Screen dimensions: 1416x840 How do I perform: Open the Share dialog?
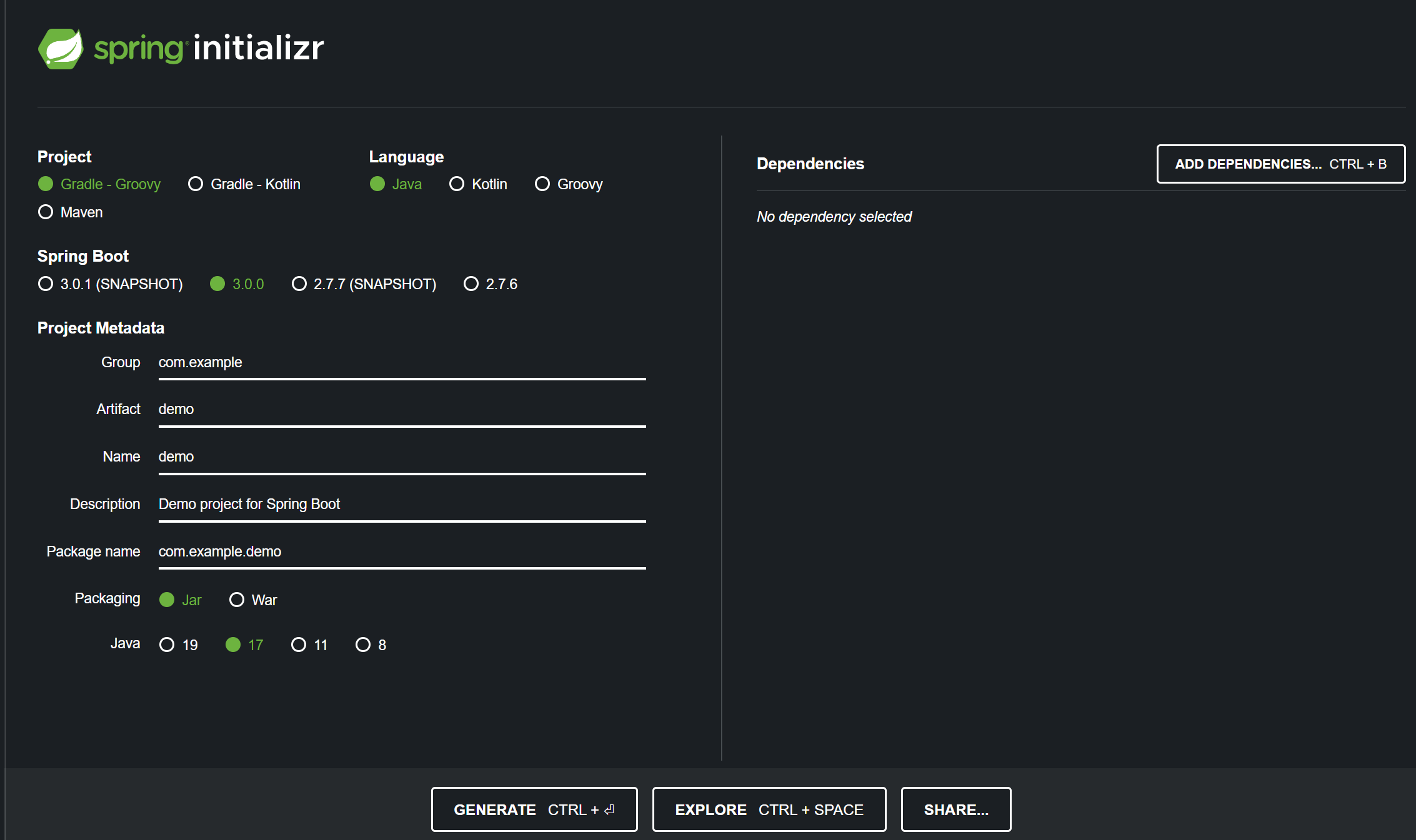pos(955,810)
